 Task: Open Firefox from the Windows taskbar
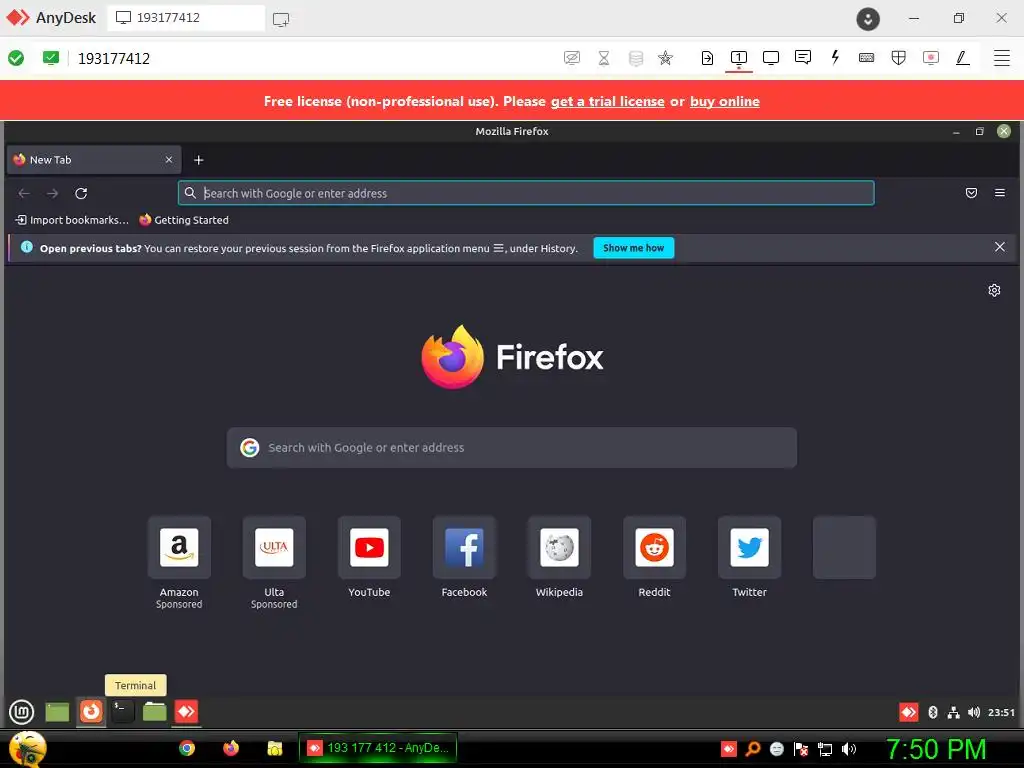(231, 748)
